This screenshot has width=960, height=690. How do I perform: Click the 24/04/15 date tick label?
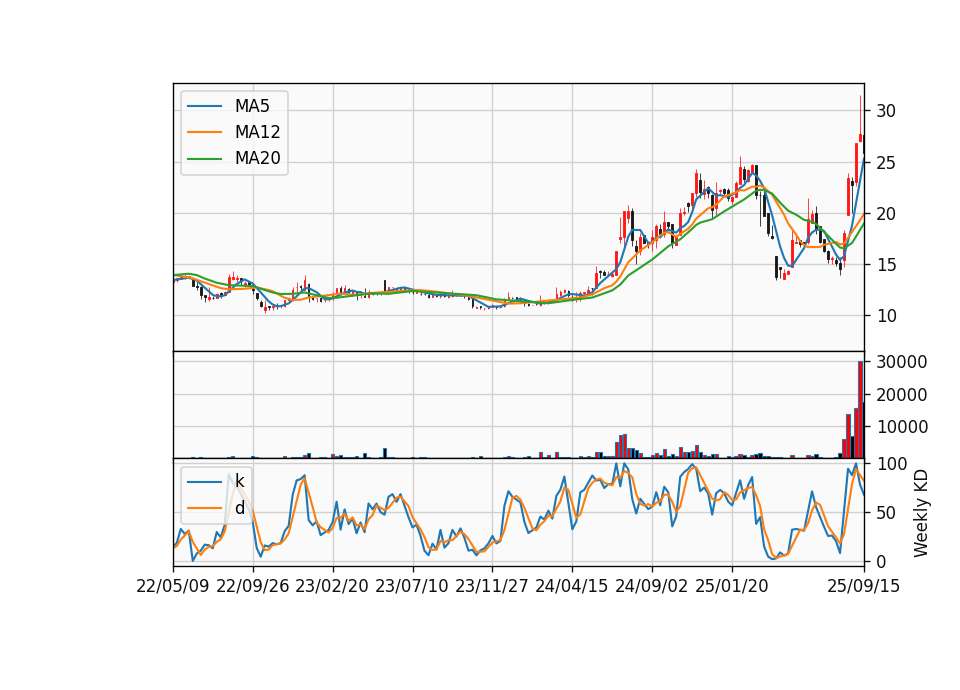(572, 586)
